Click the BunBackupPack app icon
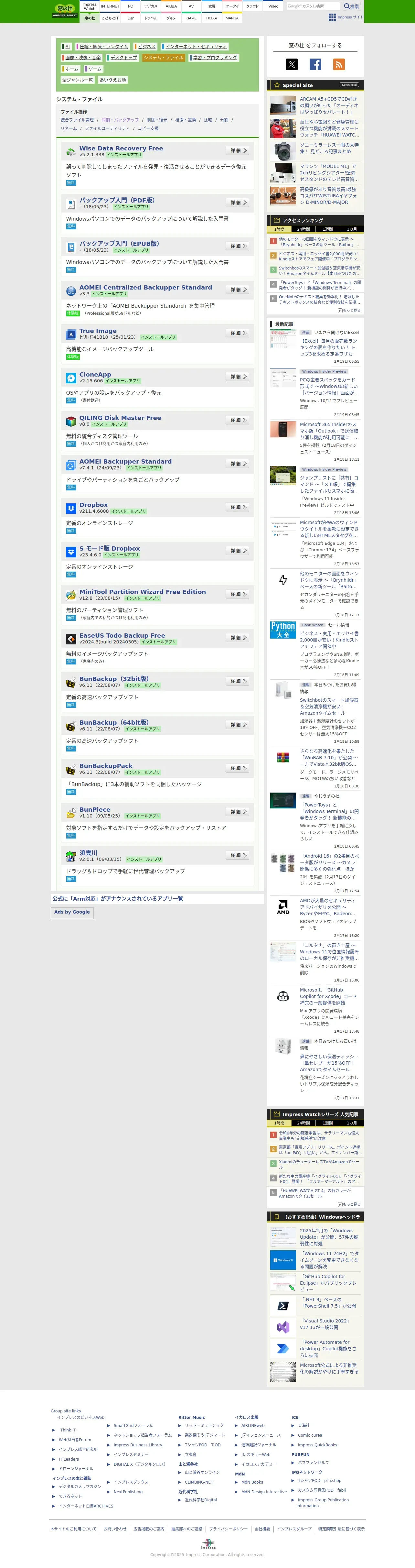The height and width of the screenshot is (1568, 415). click(x=71, y=769)
